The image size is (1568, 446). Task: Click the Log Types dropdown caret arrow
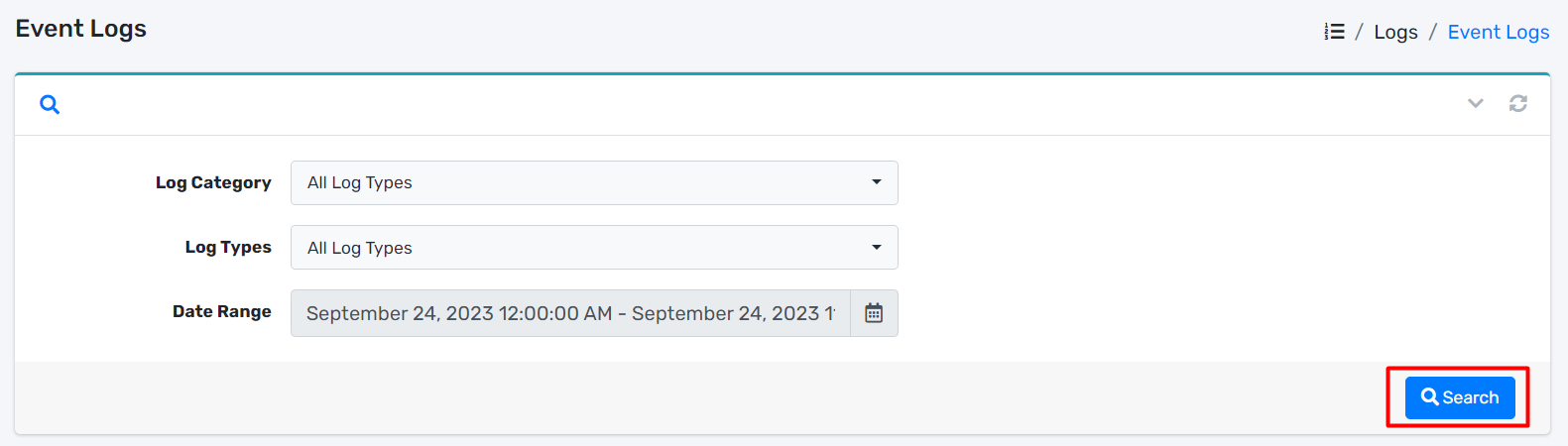pyautogui.click(x=877, y=248)
